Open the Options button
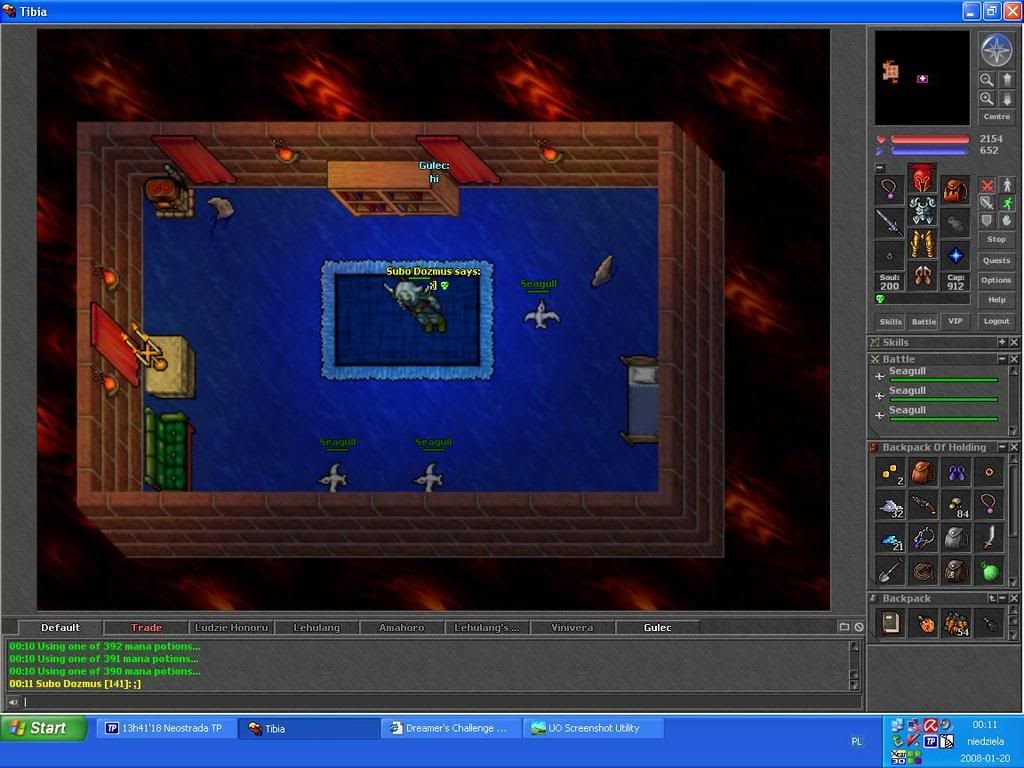1024x768 pixels. coord(997,280)
